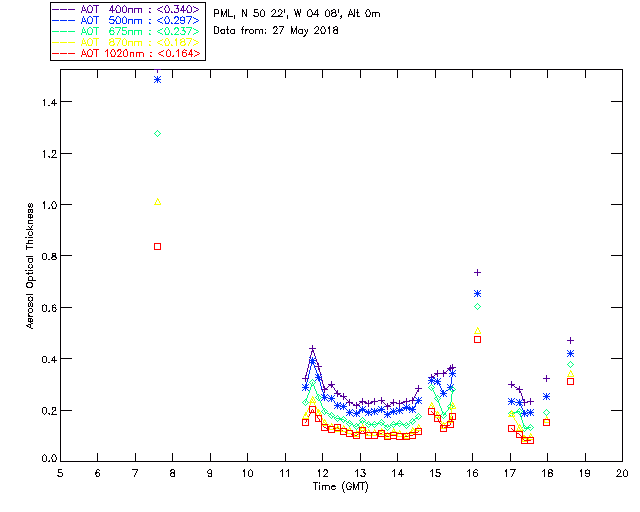Click the red square marker near 0.84 AOT
The height and width of the screenshot is (512, 640).
tap(158, 247)
